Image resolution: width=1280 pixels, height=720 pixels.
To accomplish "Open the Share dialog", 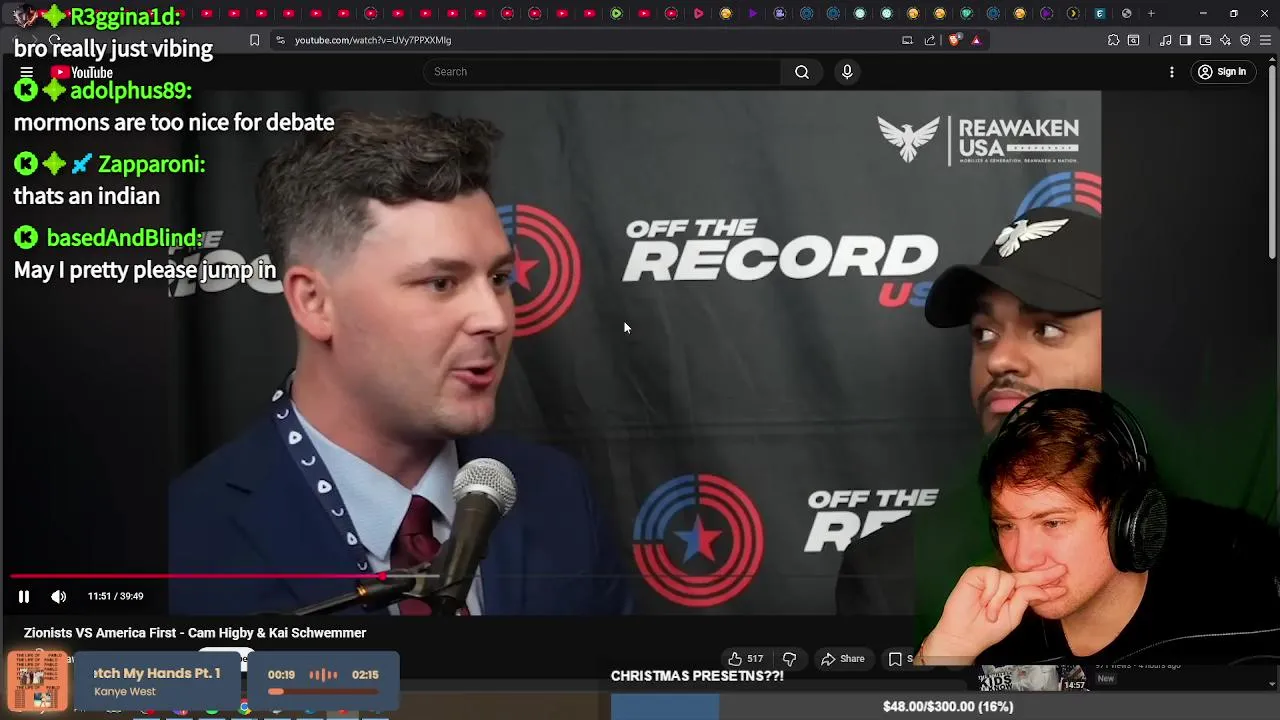I will 843,659.
